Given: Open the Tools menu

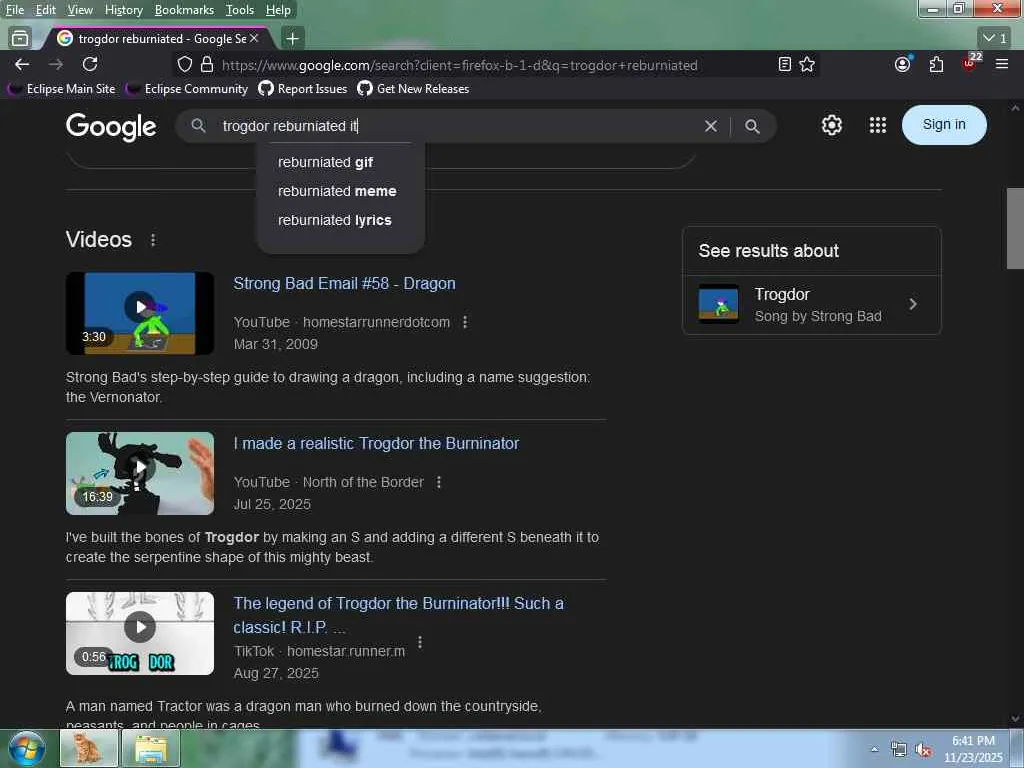Looking at the screenshot, I should coord(240,10).
